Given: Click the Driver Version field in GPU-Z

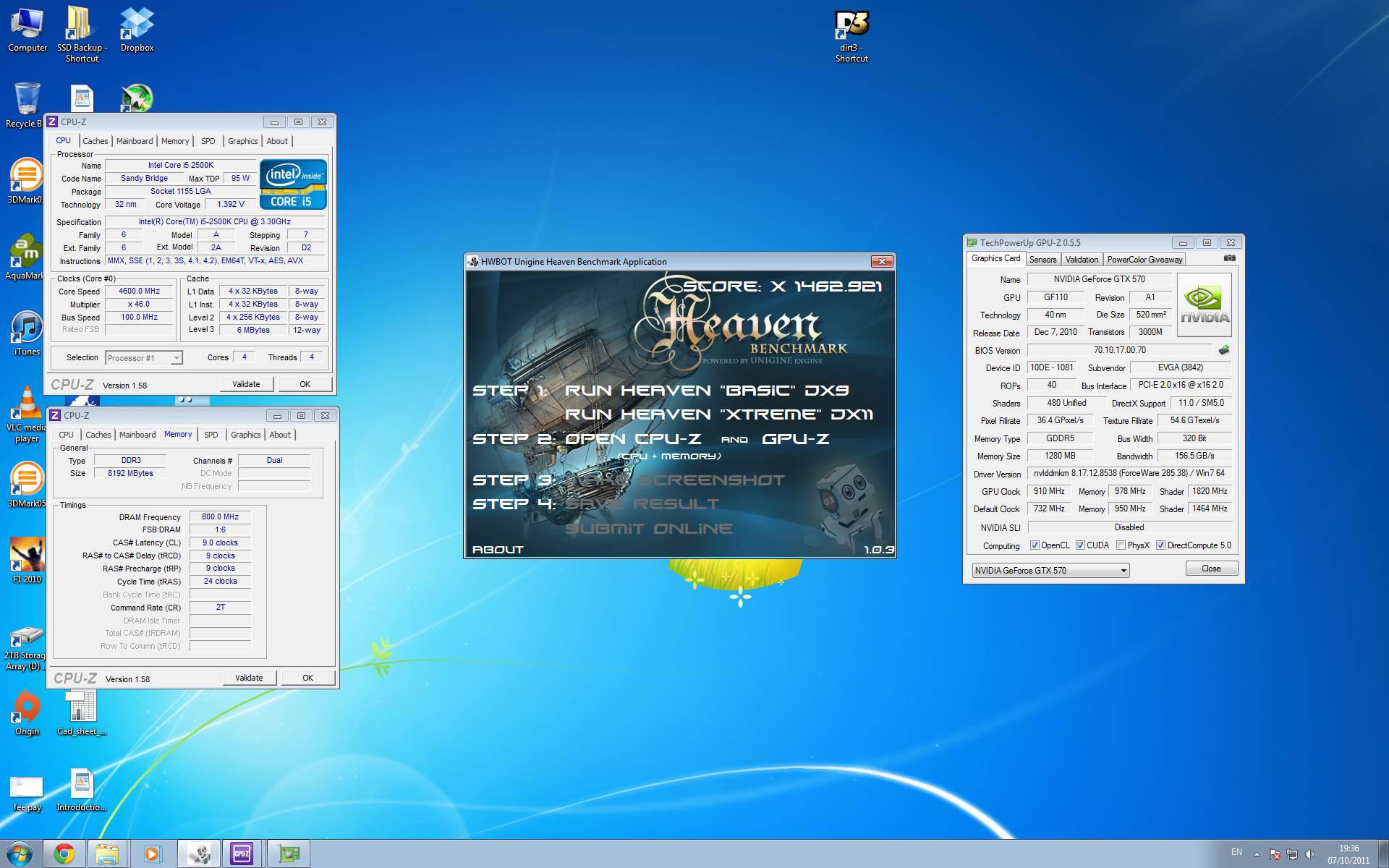Looking at the screenshot, I should click(x=1129, y=473).
